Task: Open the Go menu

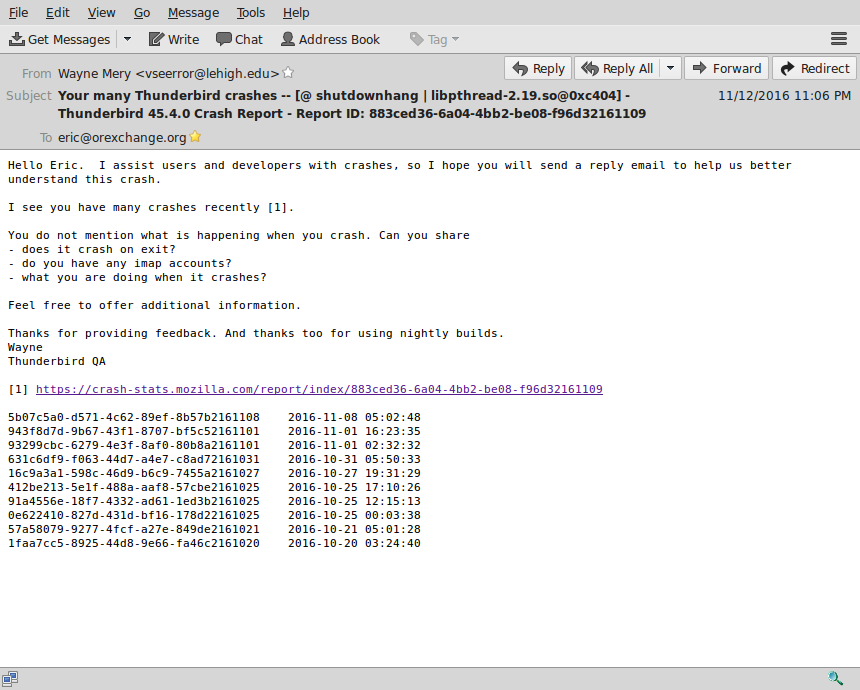Action: pos(142,13)
